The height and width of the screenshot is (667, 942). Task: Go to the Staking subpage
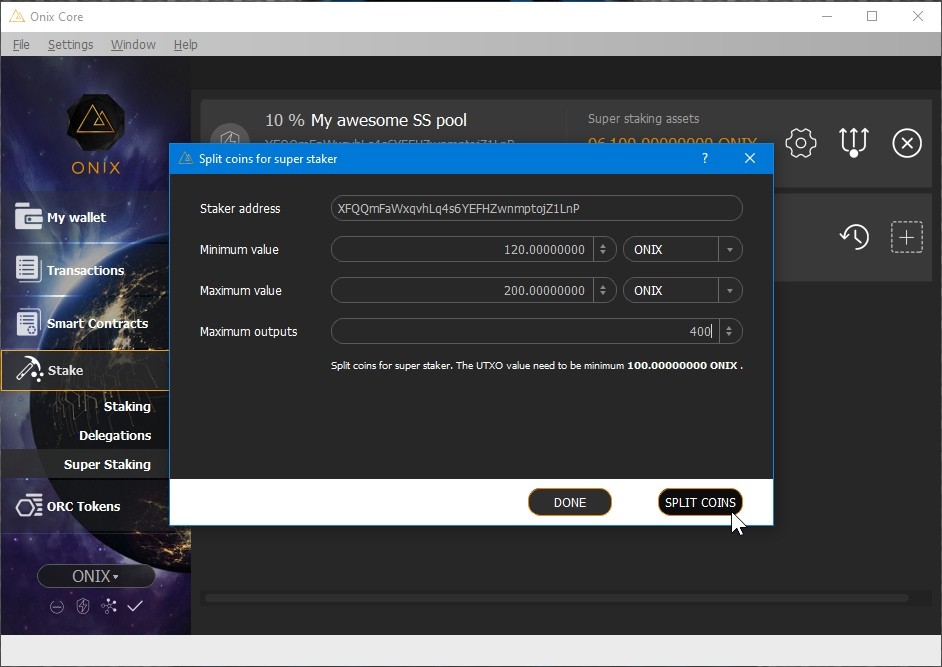point(127,407)
